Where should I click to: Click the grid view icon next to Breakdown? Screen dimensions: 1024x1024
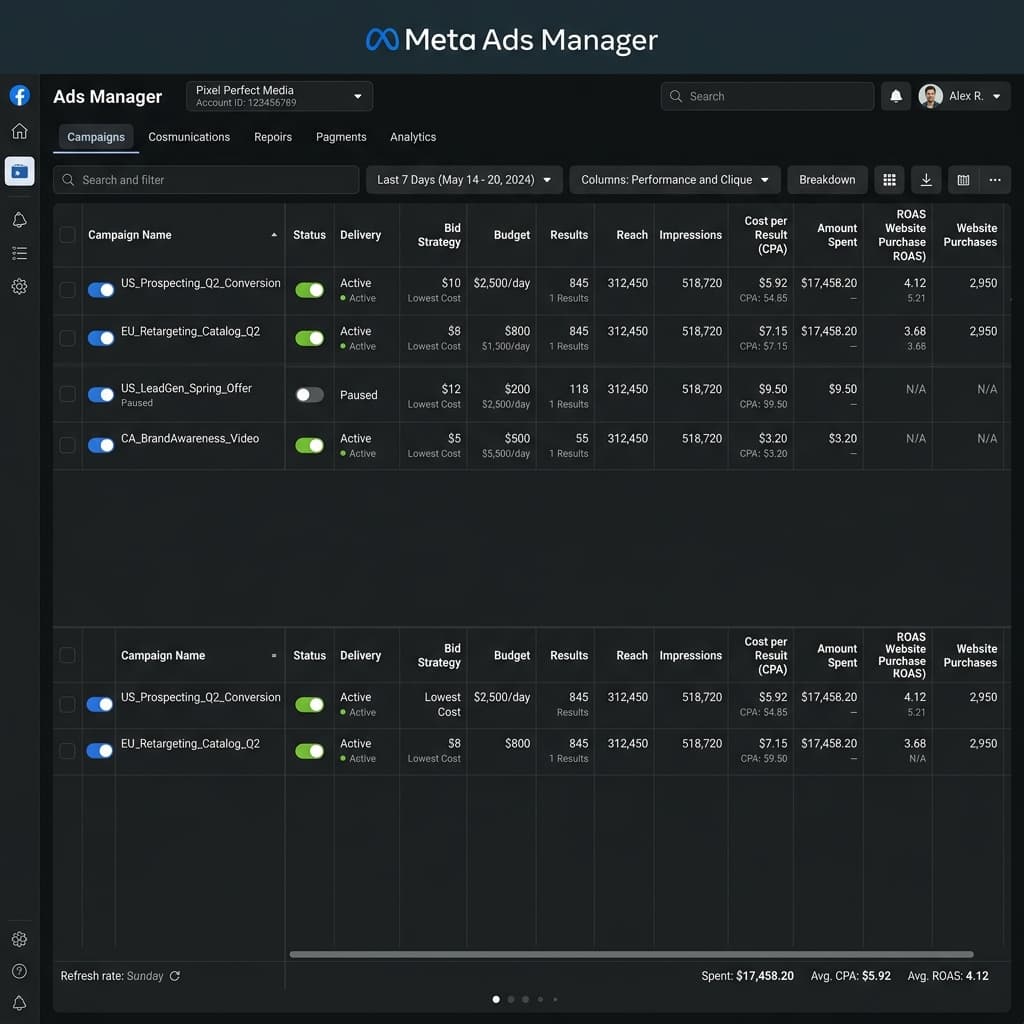pyautogui.click(x=889, y=180)
